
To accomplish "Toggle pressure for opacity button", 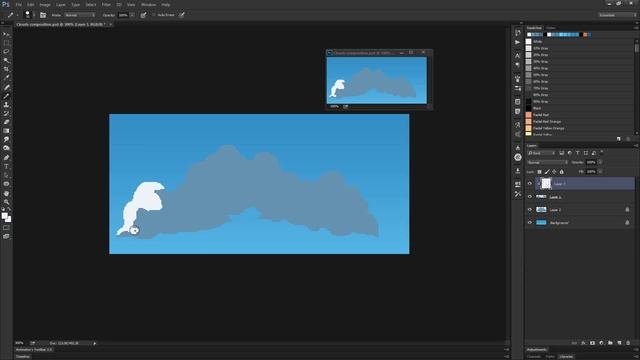I will point(143,15).
